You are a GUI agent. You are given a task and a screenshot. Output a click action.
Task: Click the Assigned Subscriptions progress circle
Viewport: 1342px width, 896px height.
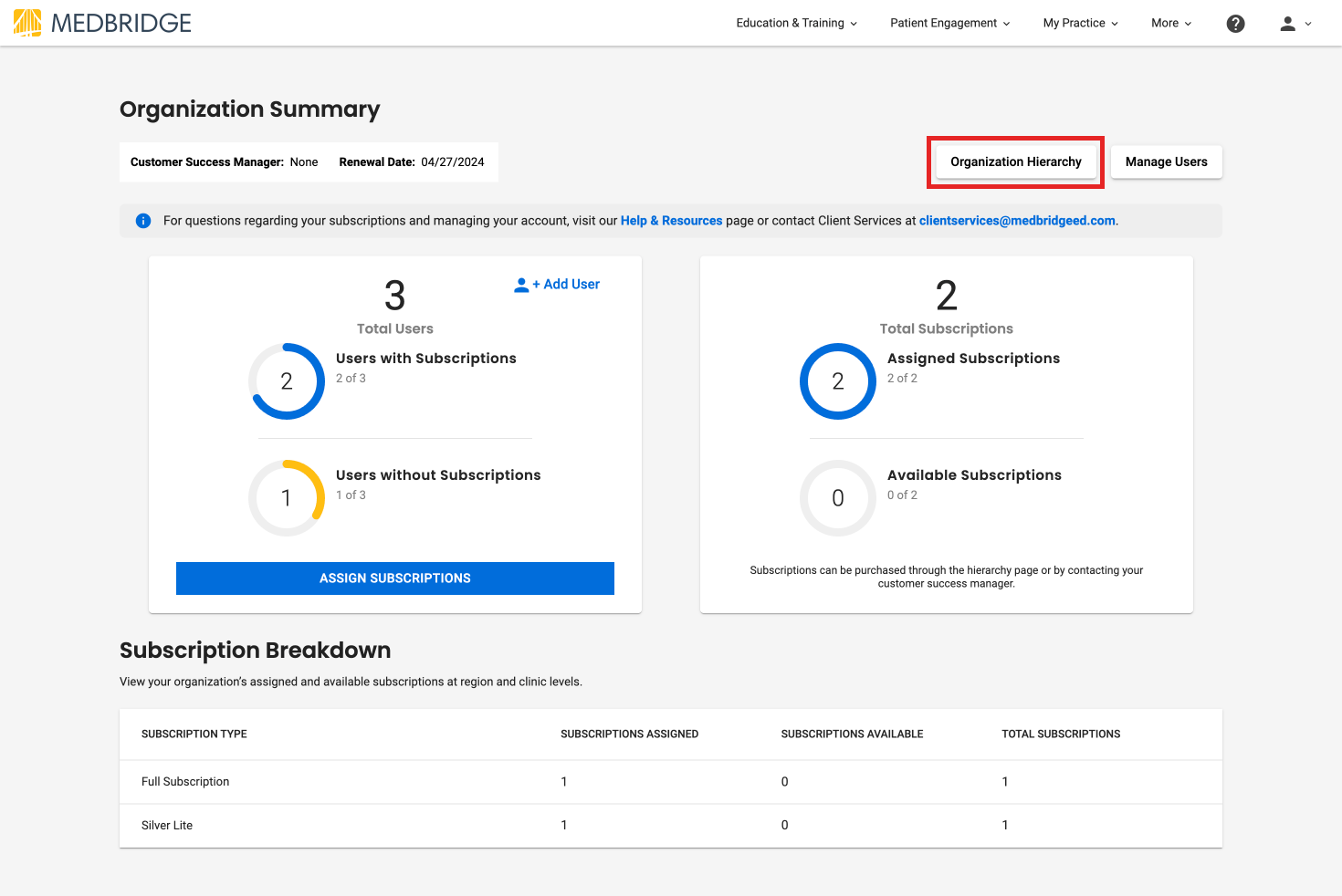tap(837, 381)
